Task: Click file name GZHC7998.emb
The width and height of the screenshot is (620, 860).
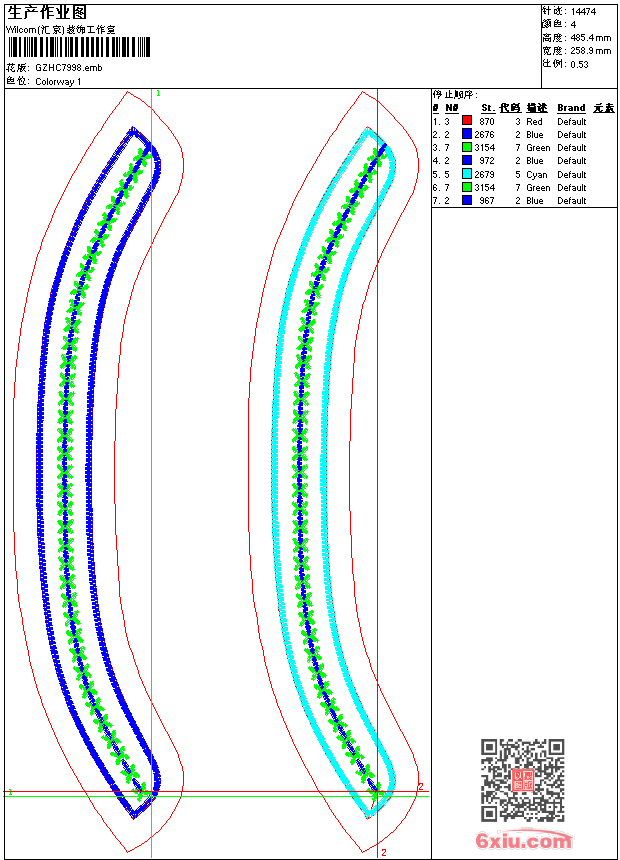Action: (69, 68)
